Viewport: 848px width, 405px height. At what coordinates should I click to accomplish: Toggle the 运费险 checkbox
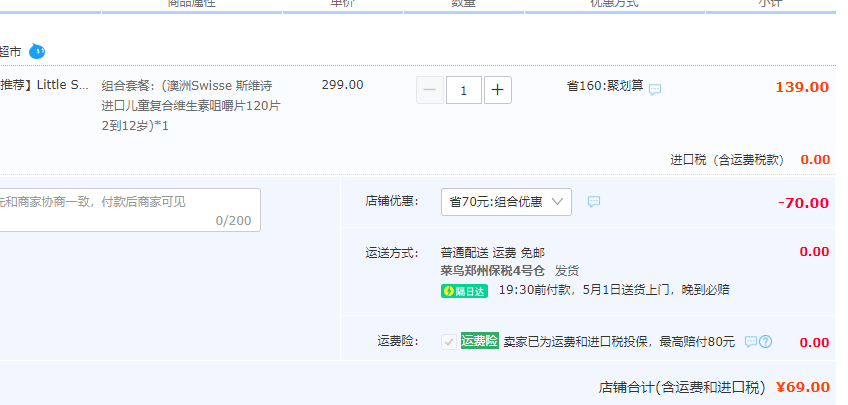coord(449,342)
